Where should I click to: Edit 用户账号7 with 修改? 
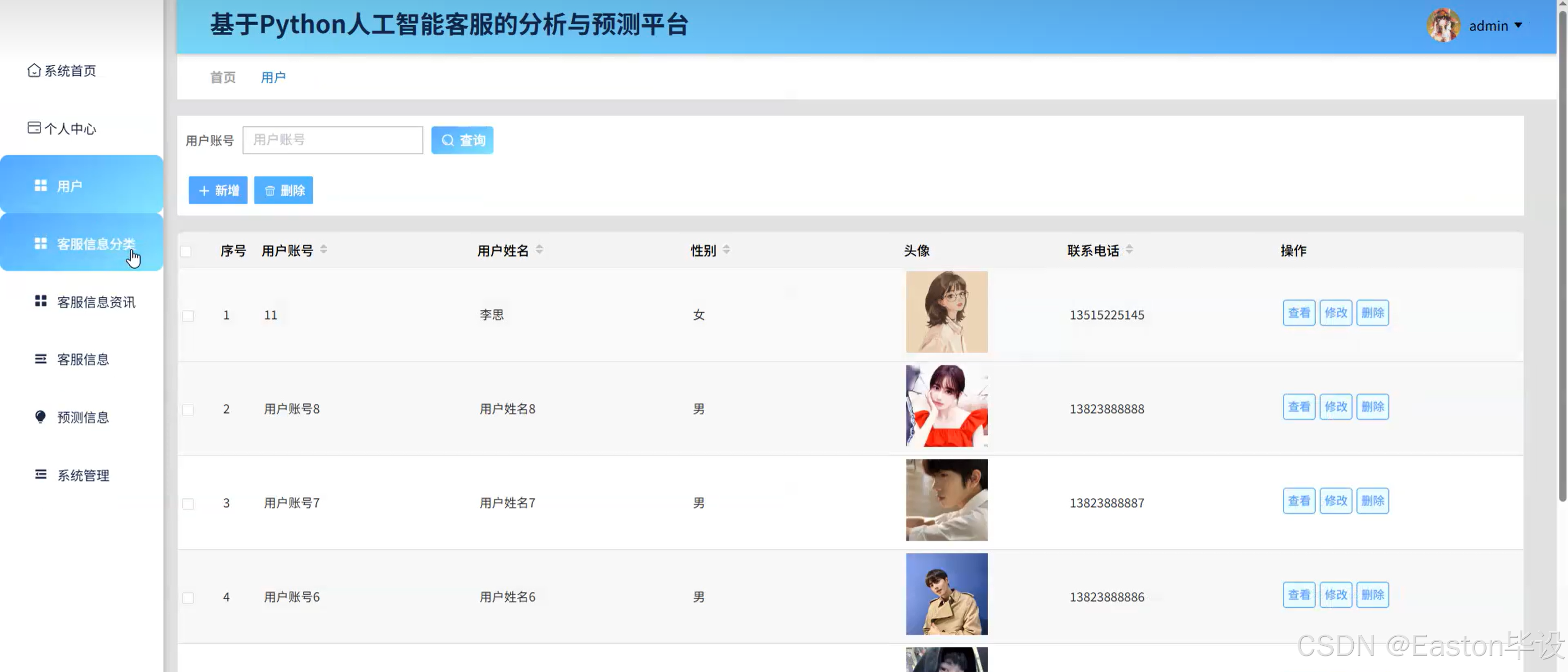click(x=1336, y=501)
